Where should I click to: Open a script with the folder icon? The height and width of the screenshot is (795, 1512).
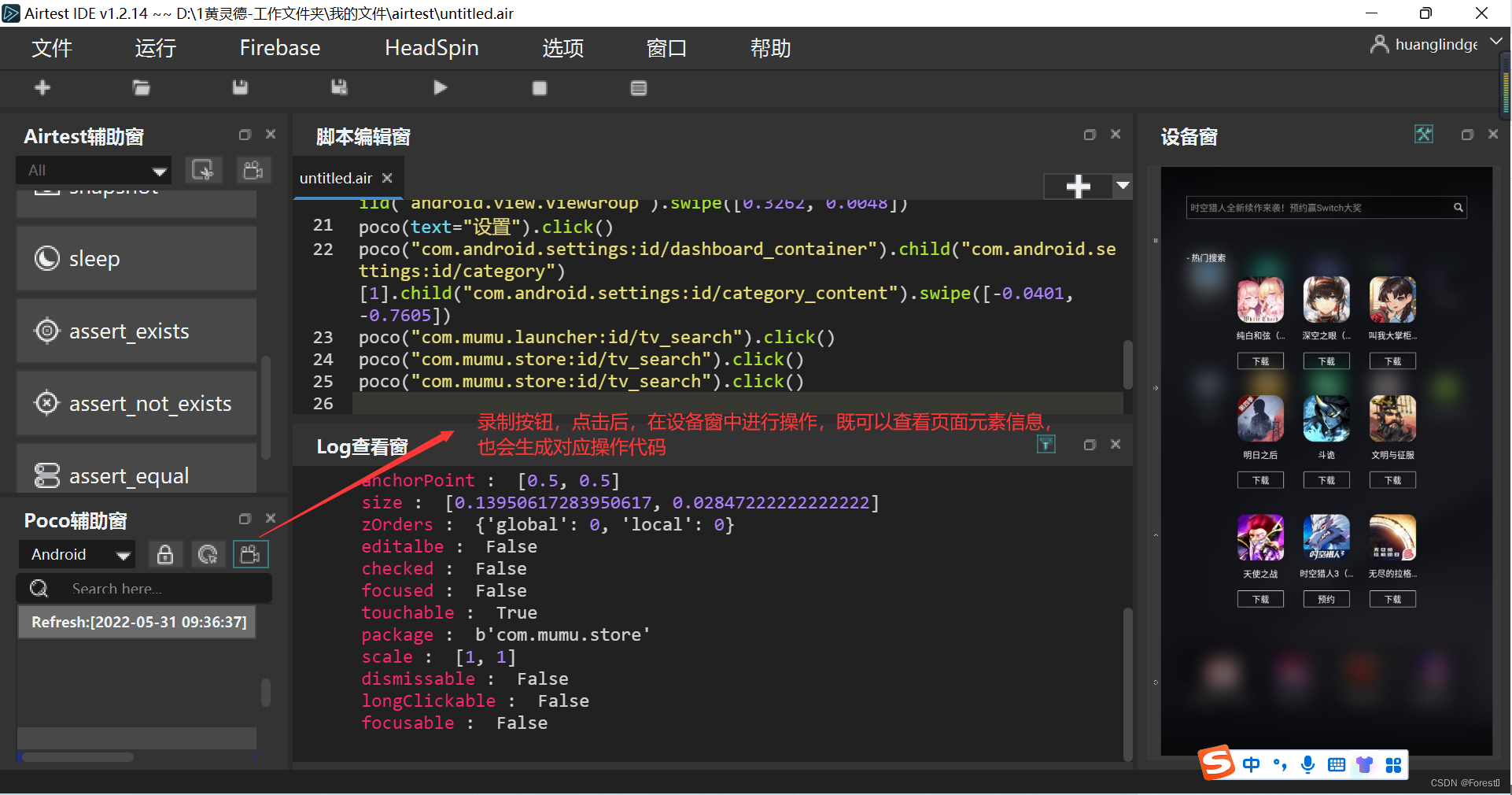pos(142,87)
